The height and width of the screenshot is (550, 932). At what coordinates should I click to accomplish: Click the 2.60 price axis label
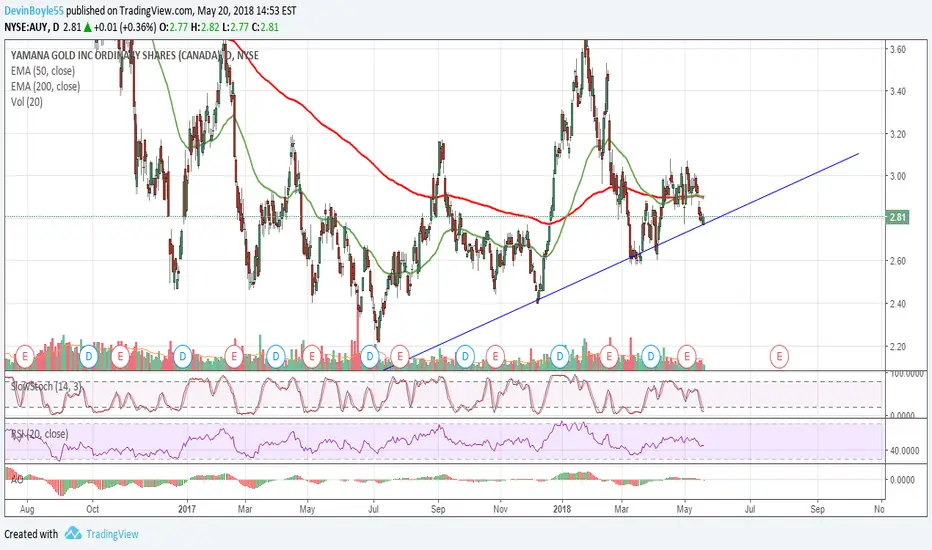pyautogui.click(x=898, y=261)
